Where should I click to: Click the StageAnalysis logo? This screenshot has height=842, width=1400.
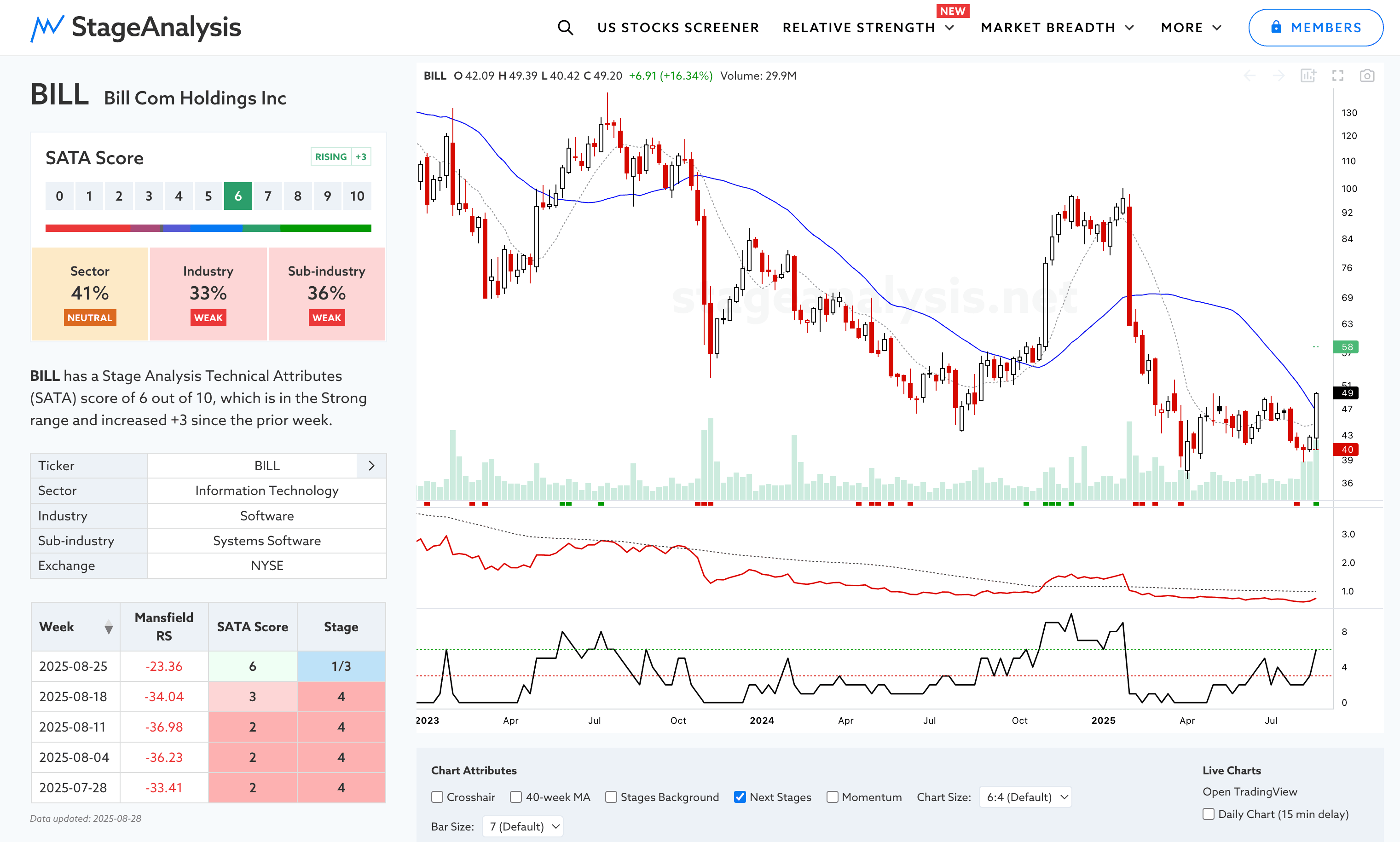point(136,27)
